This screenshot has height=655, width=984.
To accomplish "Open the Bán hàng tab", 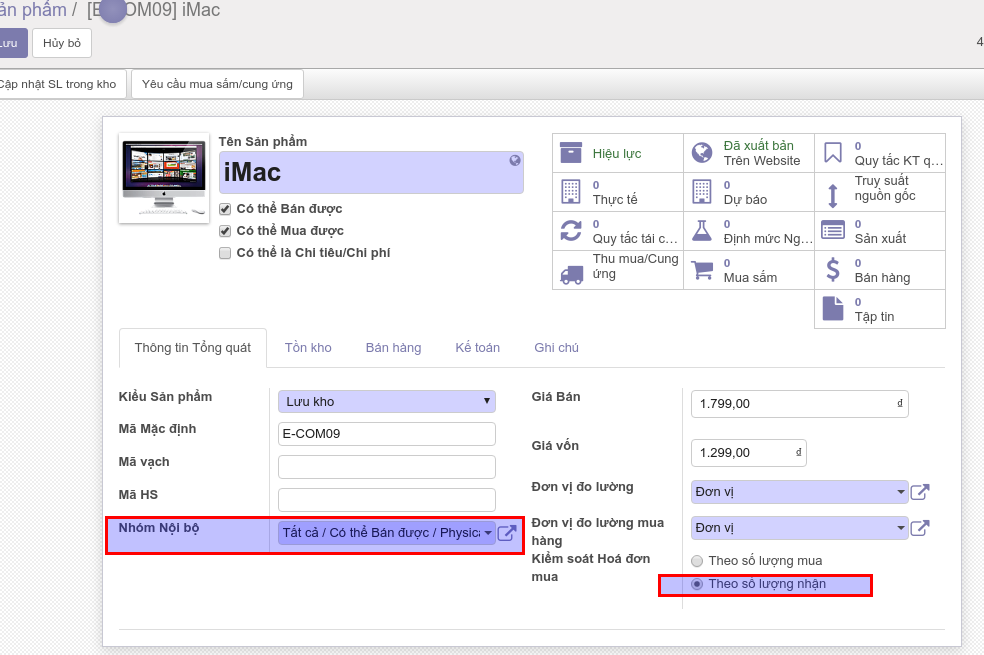I will 393,348.
